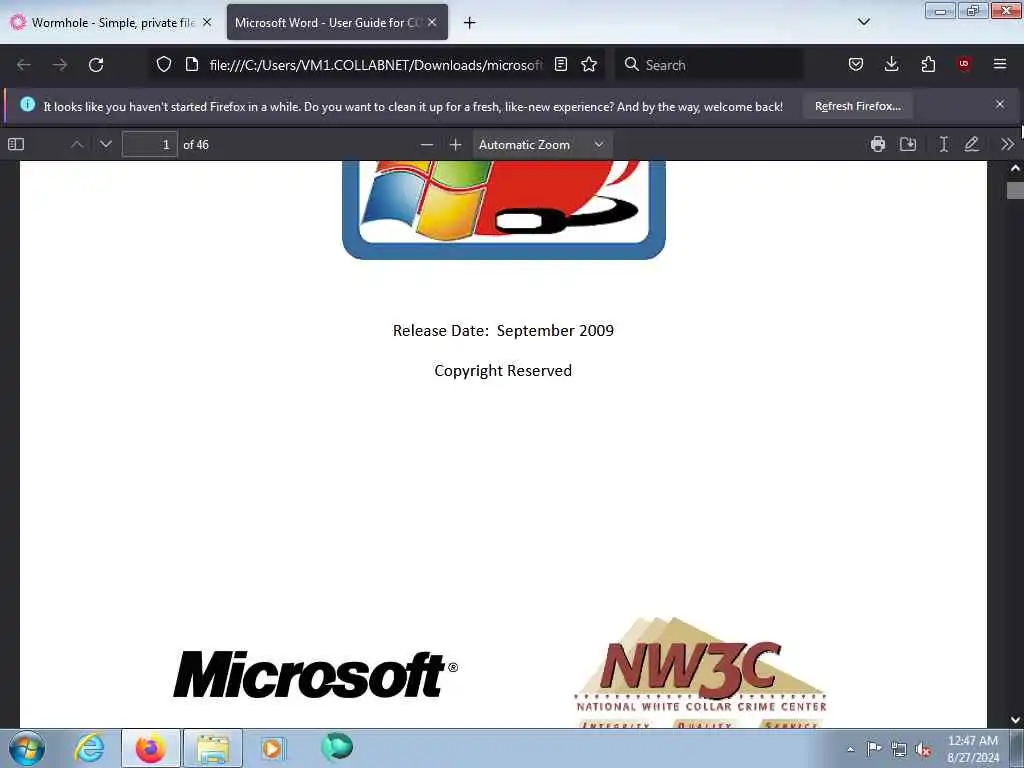Show hidden system tray icons
1024x768 pixels.
[850, 749]
